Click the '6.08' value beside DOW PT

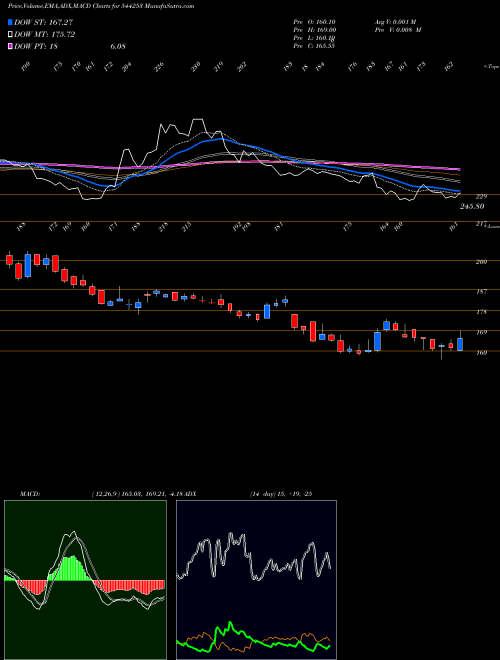(x=118, y=46)
